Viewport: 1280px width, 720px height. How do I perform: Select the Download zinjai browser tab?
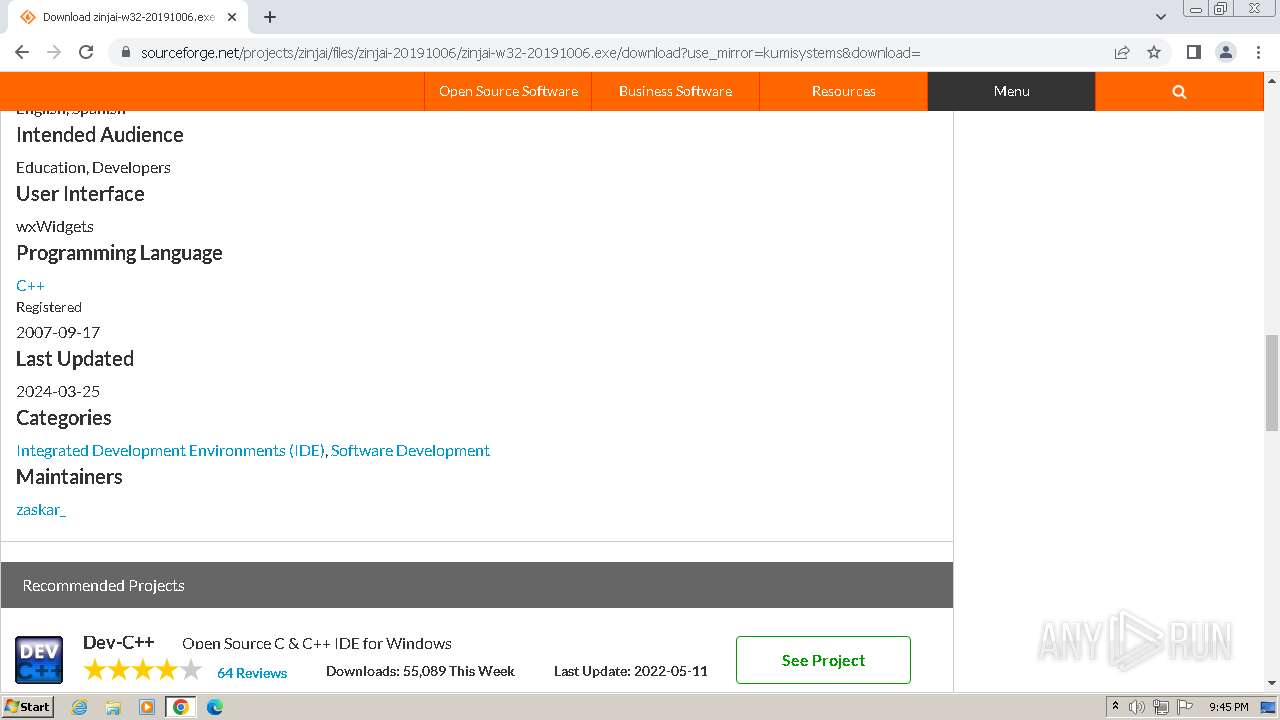pos(128,17)
